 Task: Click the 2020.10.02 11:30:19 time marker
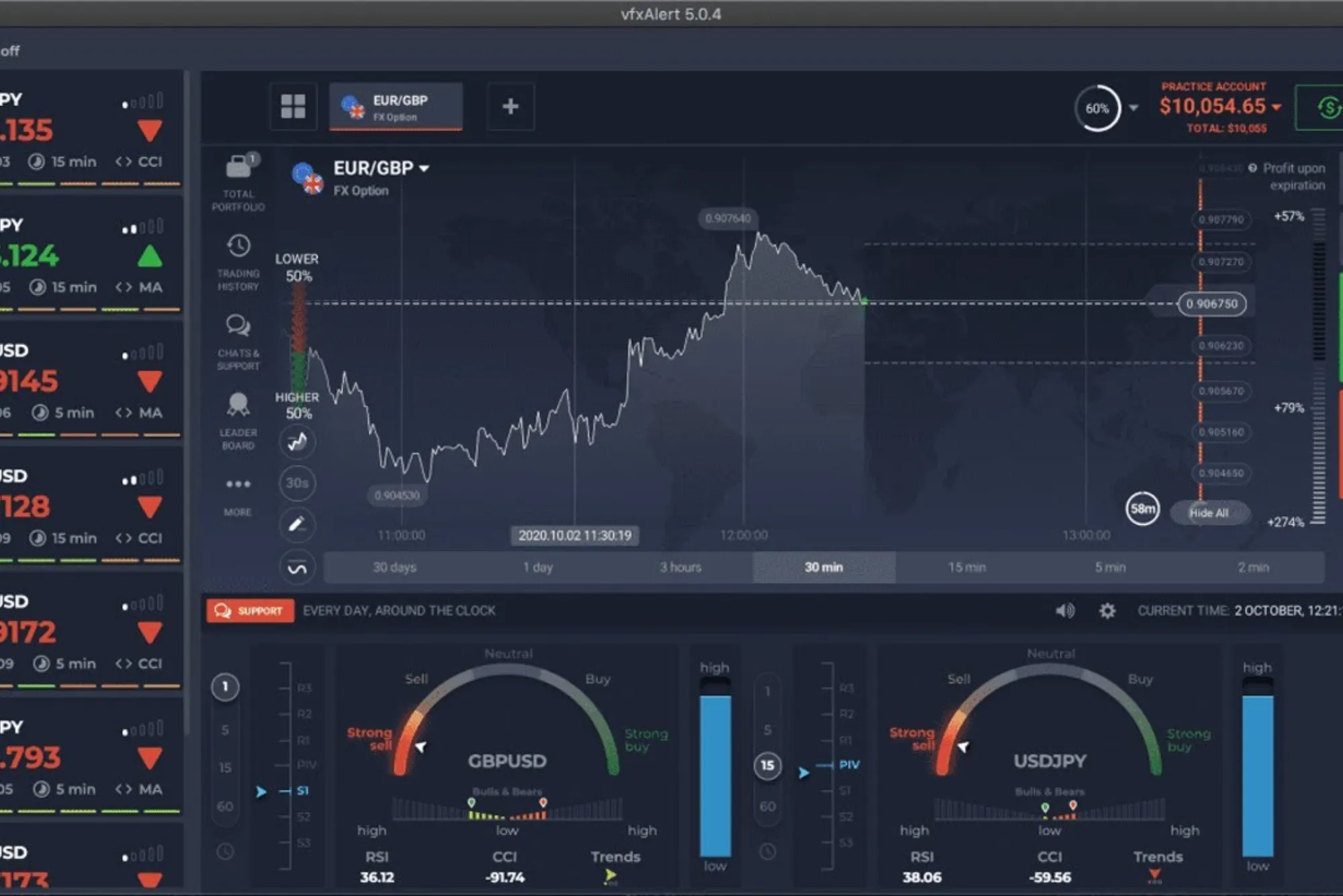[x=575, y=536]
